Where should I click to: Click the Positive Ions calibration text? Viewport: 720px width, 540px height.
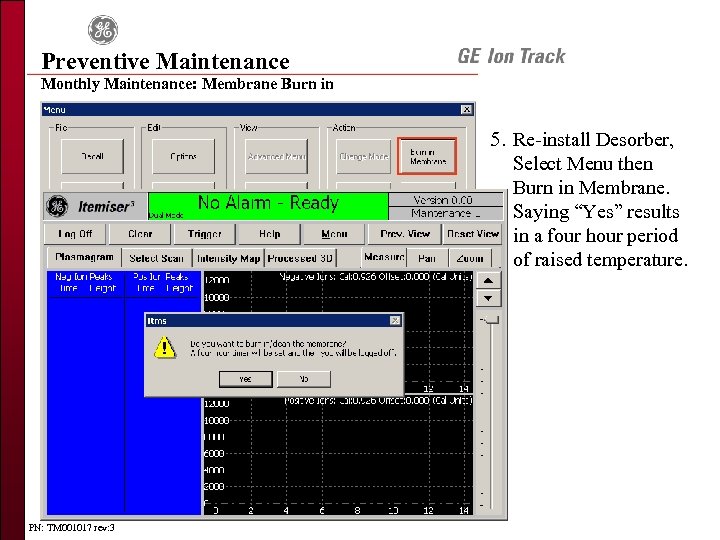pyautogui.click(x=378, y=400)
